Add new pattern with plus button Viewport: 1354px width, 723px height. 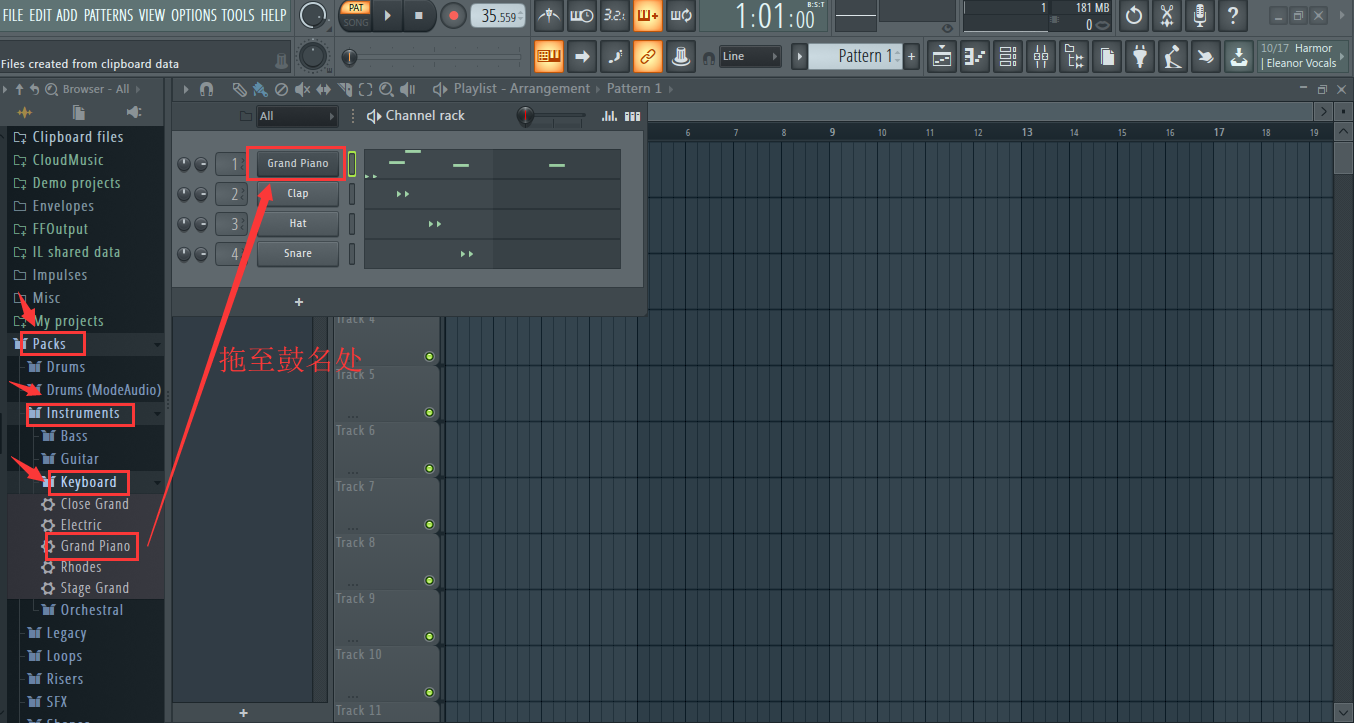pos(911,56)
